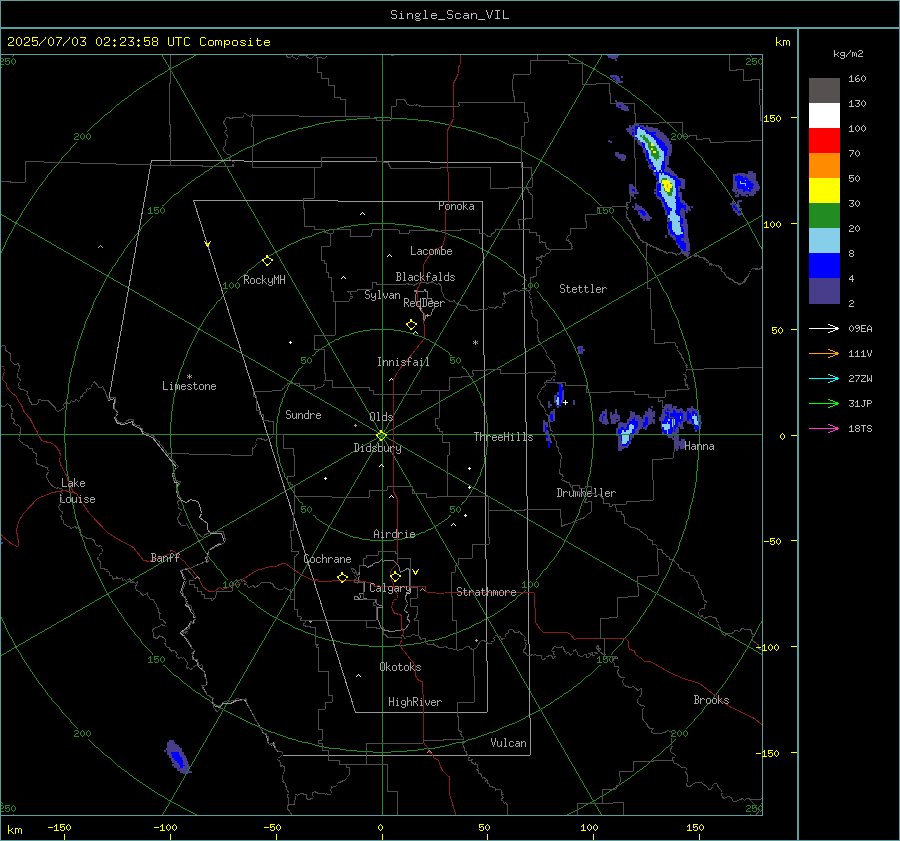Image resolution: width=900 pixels, height=841 pixels.
Task: Click the Limestone label
Action: (x=189, y=386)
